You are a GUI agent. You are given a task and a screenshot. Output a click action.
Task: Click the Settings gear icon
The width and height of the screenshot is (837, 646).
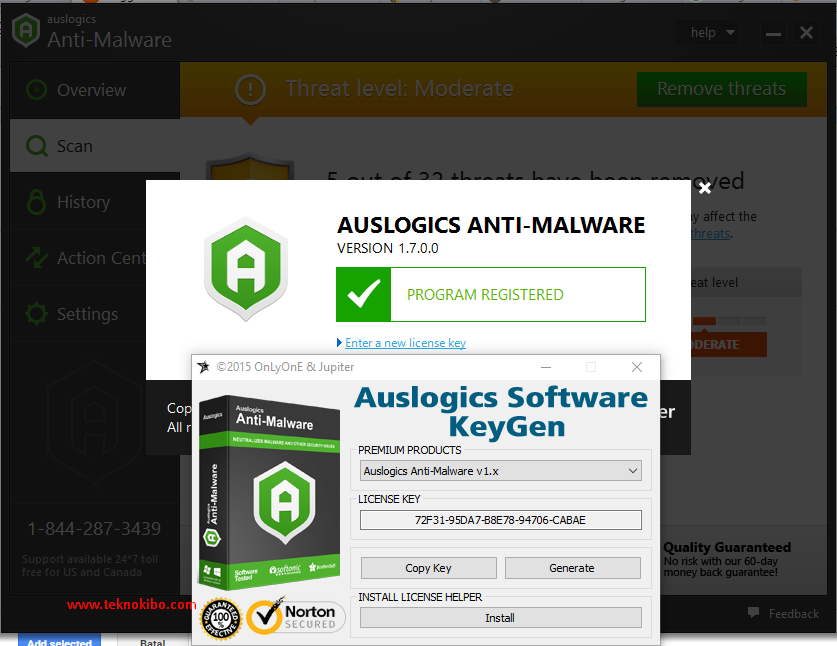click(36, 314)
